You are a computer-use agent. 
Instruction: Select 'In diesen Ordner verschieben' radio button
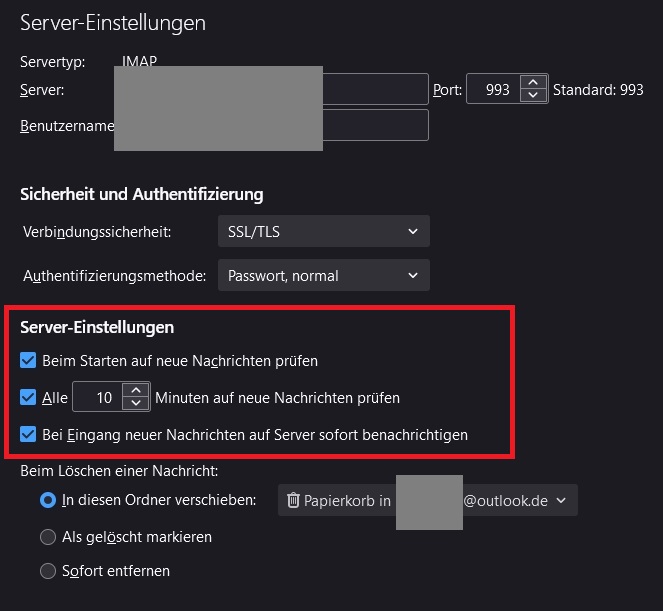47,500
